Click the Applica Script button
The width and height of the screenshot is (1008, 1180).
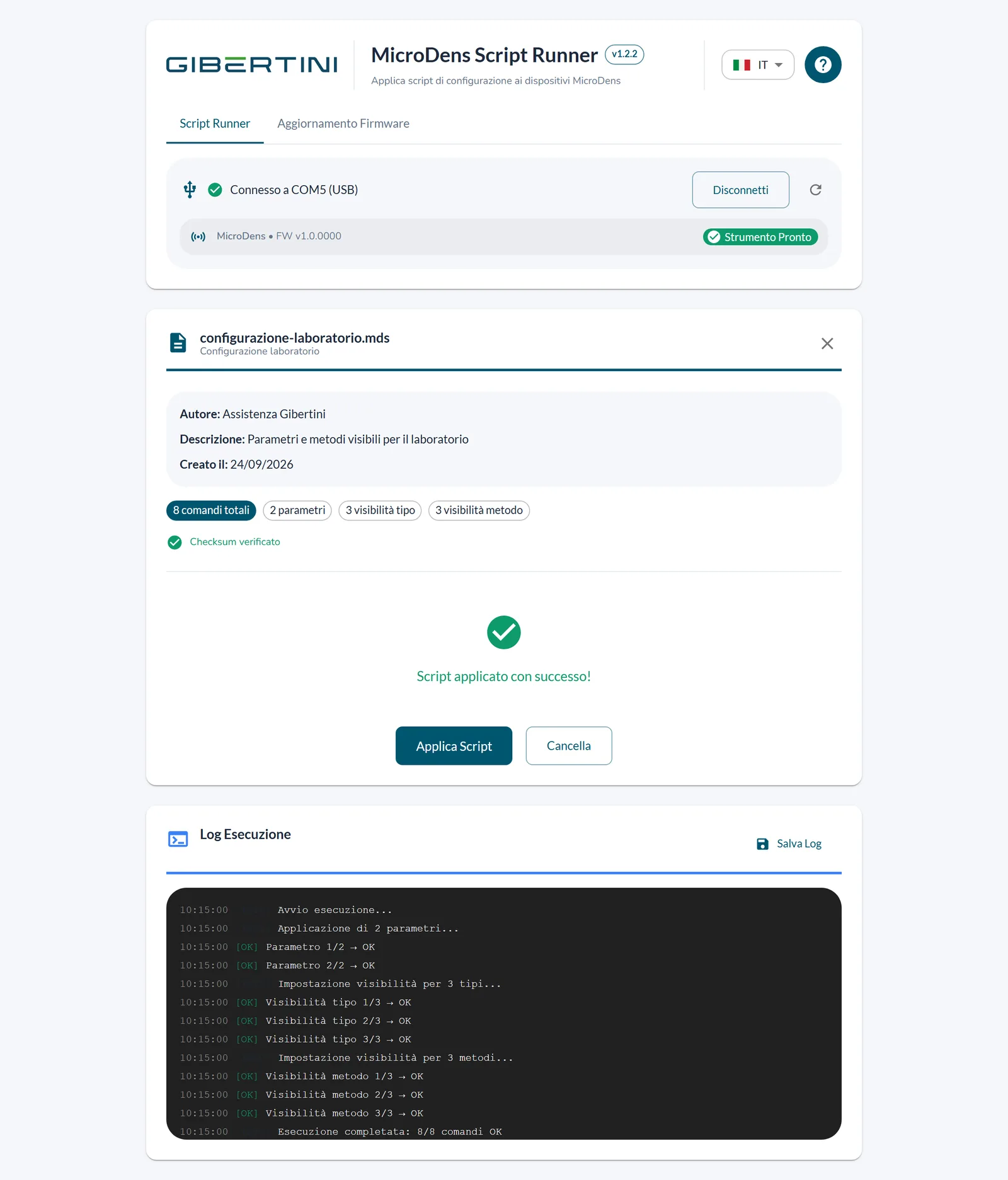pos(454,746)
